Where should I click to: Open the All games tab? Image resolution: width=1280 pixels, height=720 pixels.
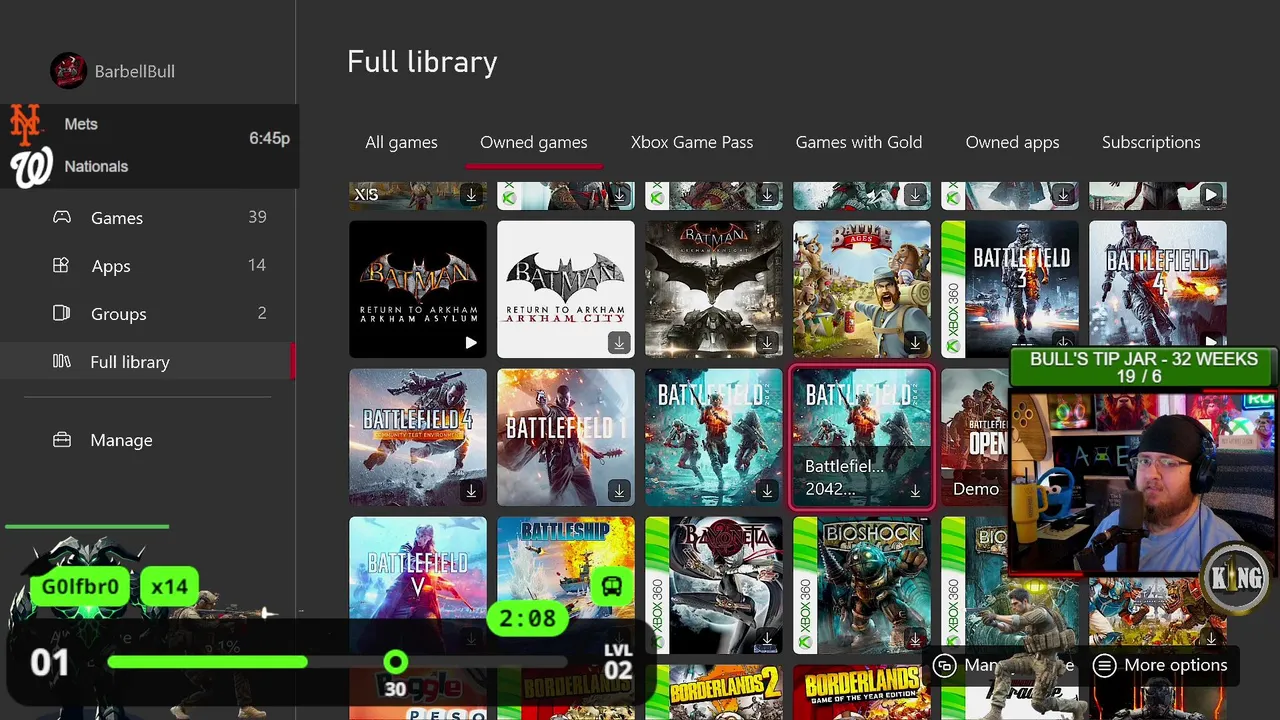[x=401, y=142]
